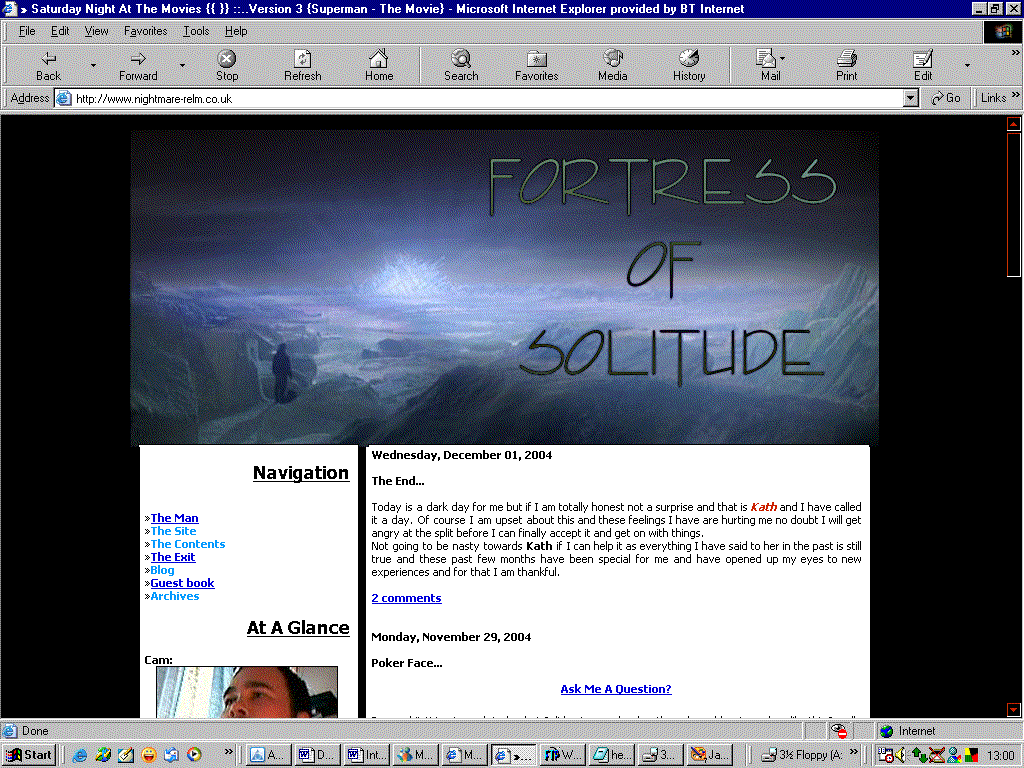Click the page scrollbar down arrow
This screenshot has width=1024, height=768.
[x=1014, y=709]
